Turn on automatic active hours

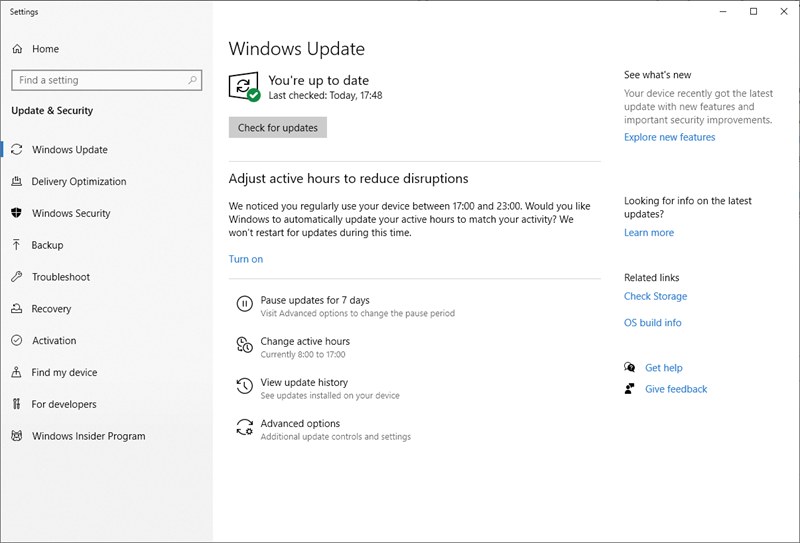(x=246, y=259)
